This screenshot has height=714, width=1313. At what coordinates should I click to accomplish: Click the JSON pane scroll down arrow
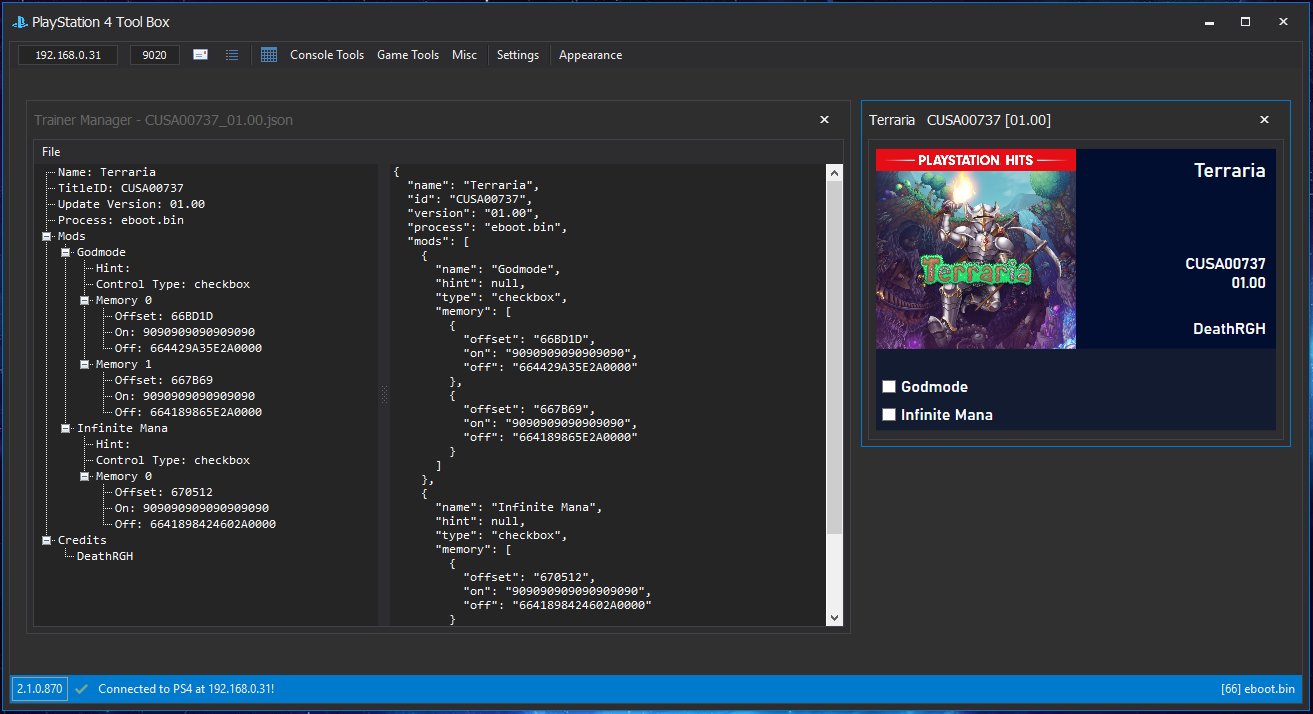pyautogui.click(x=835, y=619)
